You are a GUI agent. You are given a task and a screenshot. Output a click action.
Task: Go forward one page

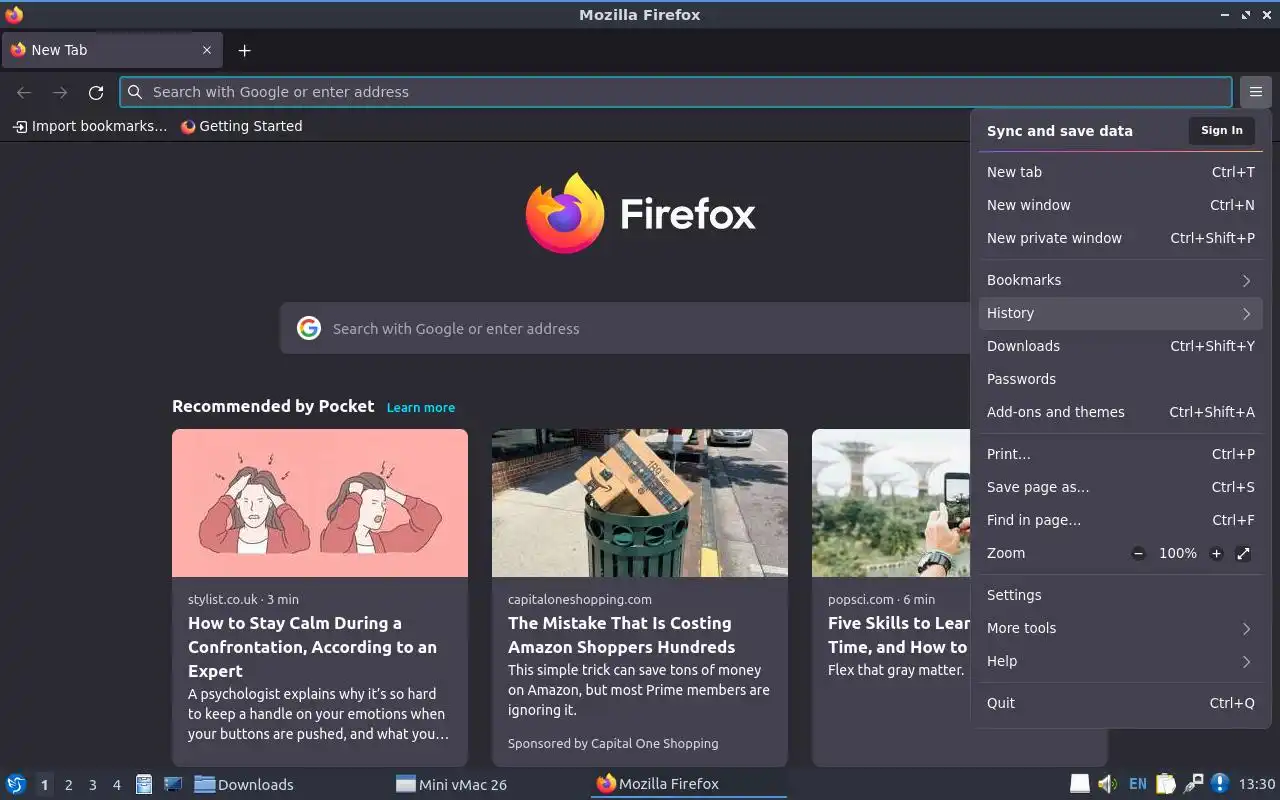click(x=60, y=92)
